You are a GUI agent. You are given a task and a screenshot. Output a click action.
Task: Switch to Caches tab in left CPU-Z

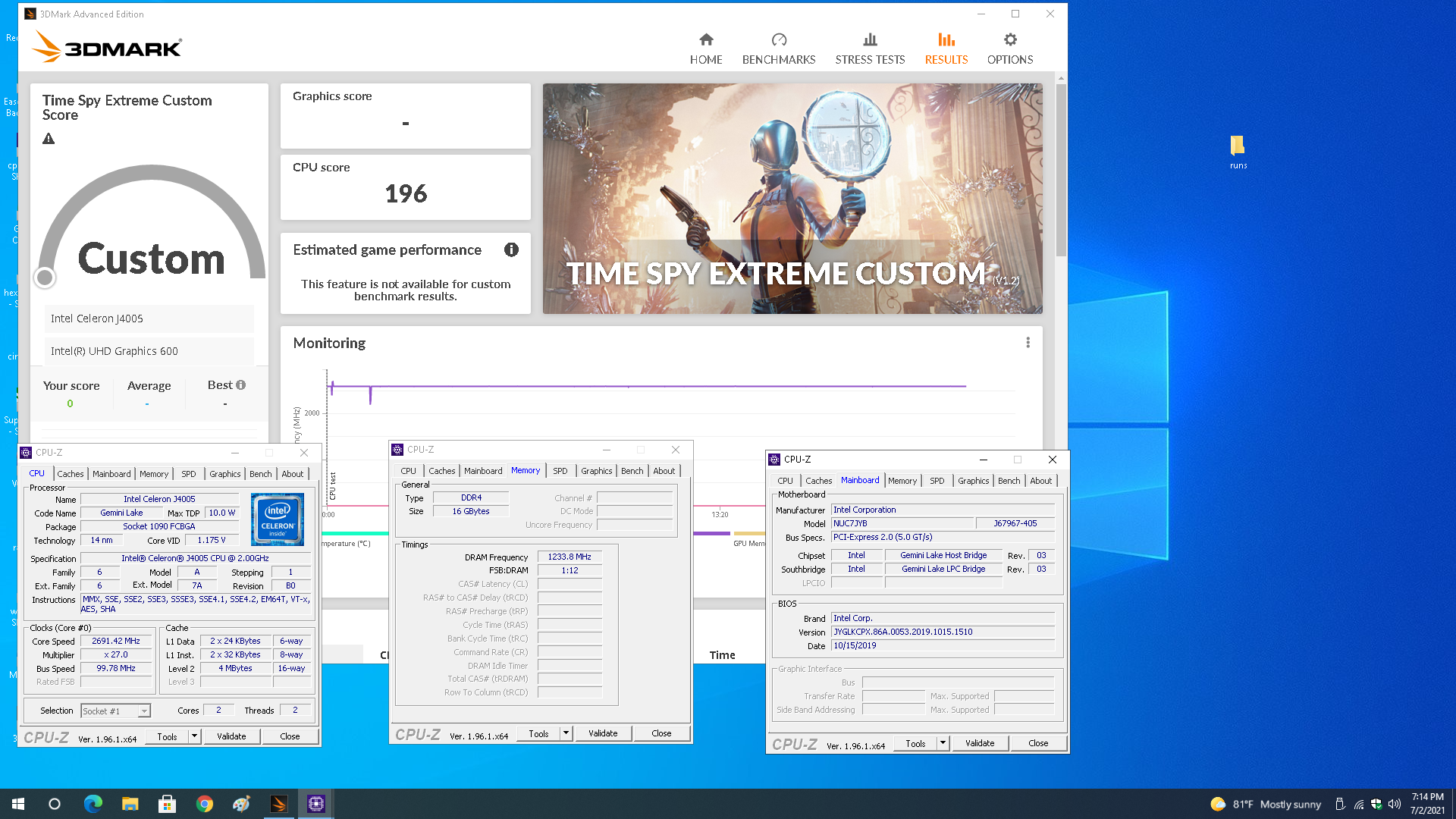coord(71,474)
